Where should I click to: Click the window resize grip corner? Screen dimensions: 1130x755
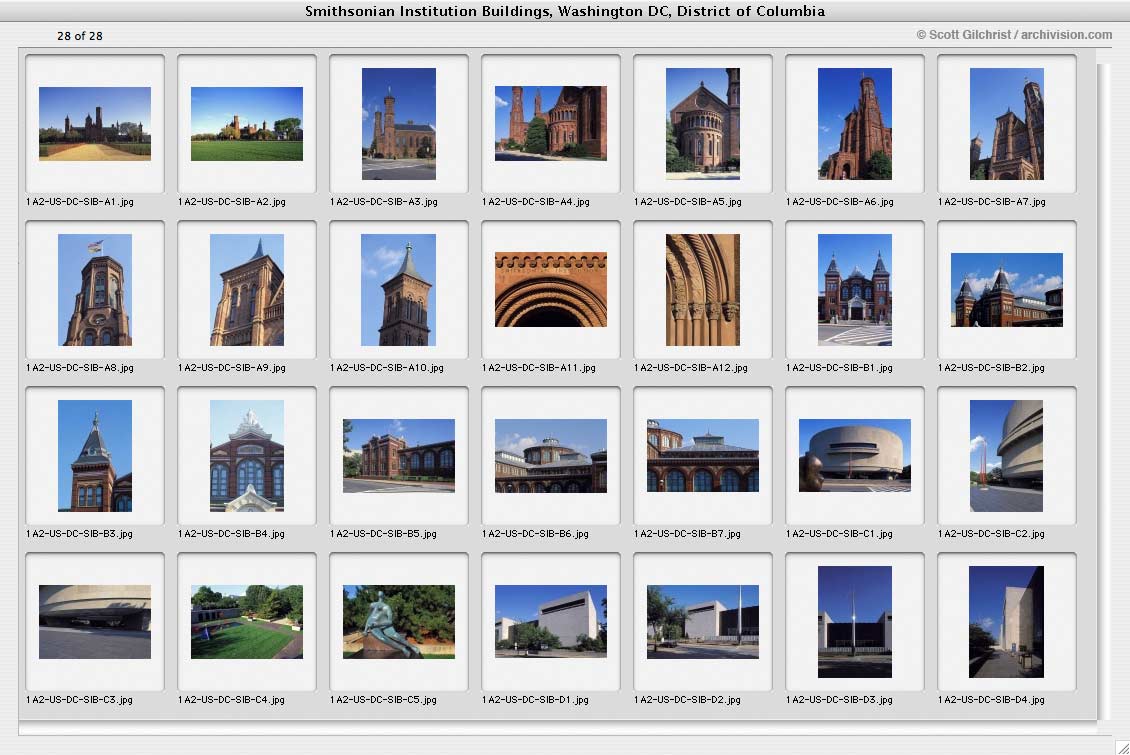(1122, 747)
